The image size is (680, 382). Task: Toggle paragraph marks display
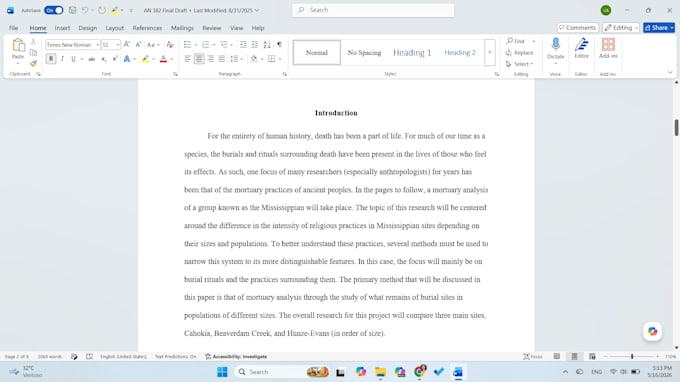(x=279, y=44)
